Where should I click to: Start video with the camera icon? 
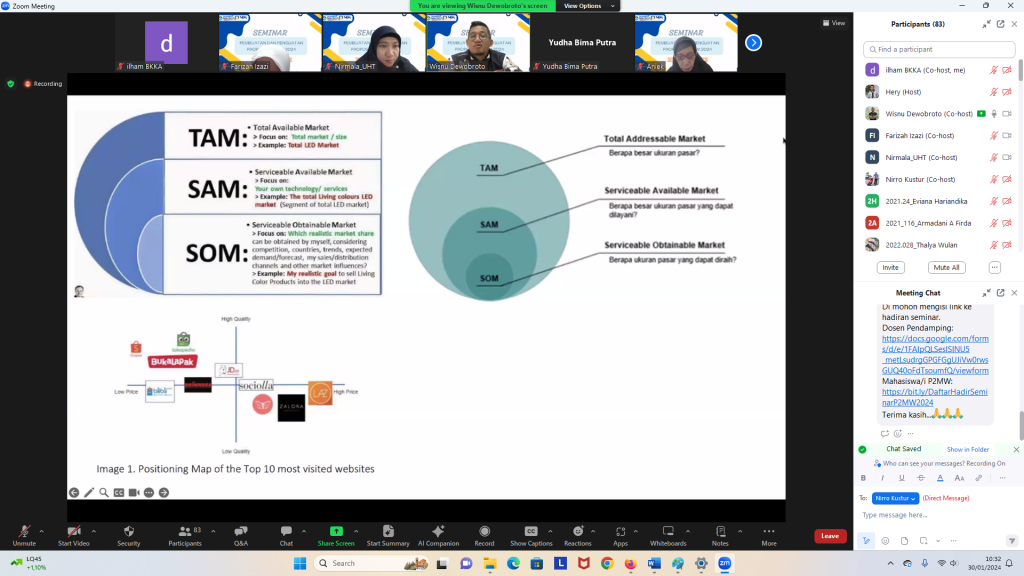click(73, 531)
